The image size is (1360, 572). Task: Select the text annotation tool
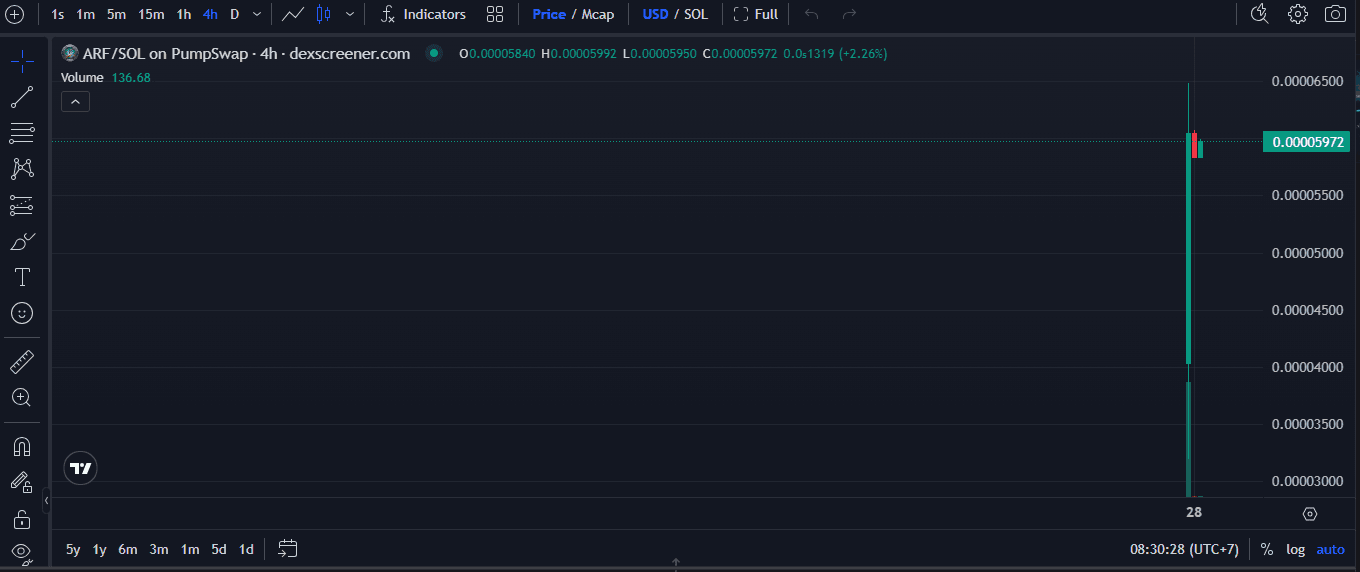tap(22, 277)
